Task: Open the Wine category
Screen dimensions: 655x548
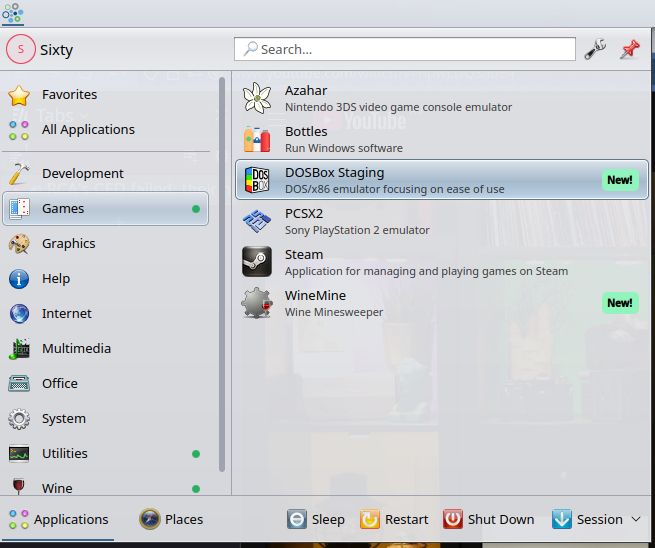Action: (x=105, y=488)
